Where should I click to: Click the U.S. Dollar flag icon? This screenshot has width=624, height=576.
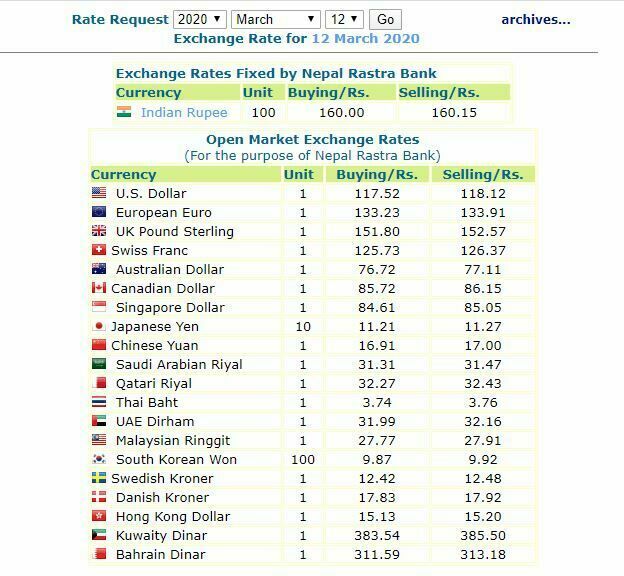[99, 193]
